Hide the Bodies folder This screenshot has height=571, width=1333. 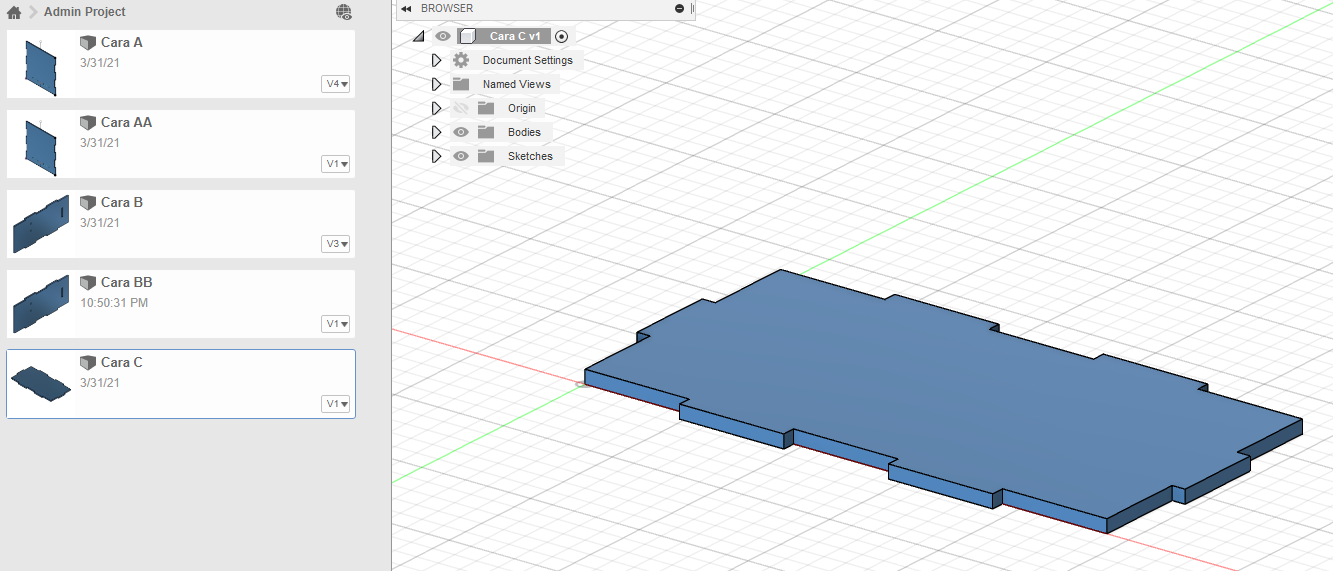pos(461,132)
